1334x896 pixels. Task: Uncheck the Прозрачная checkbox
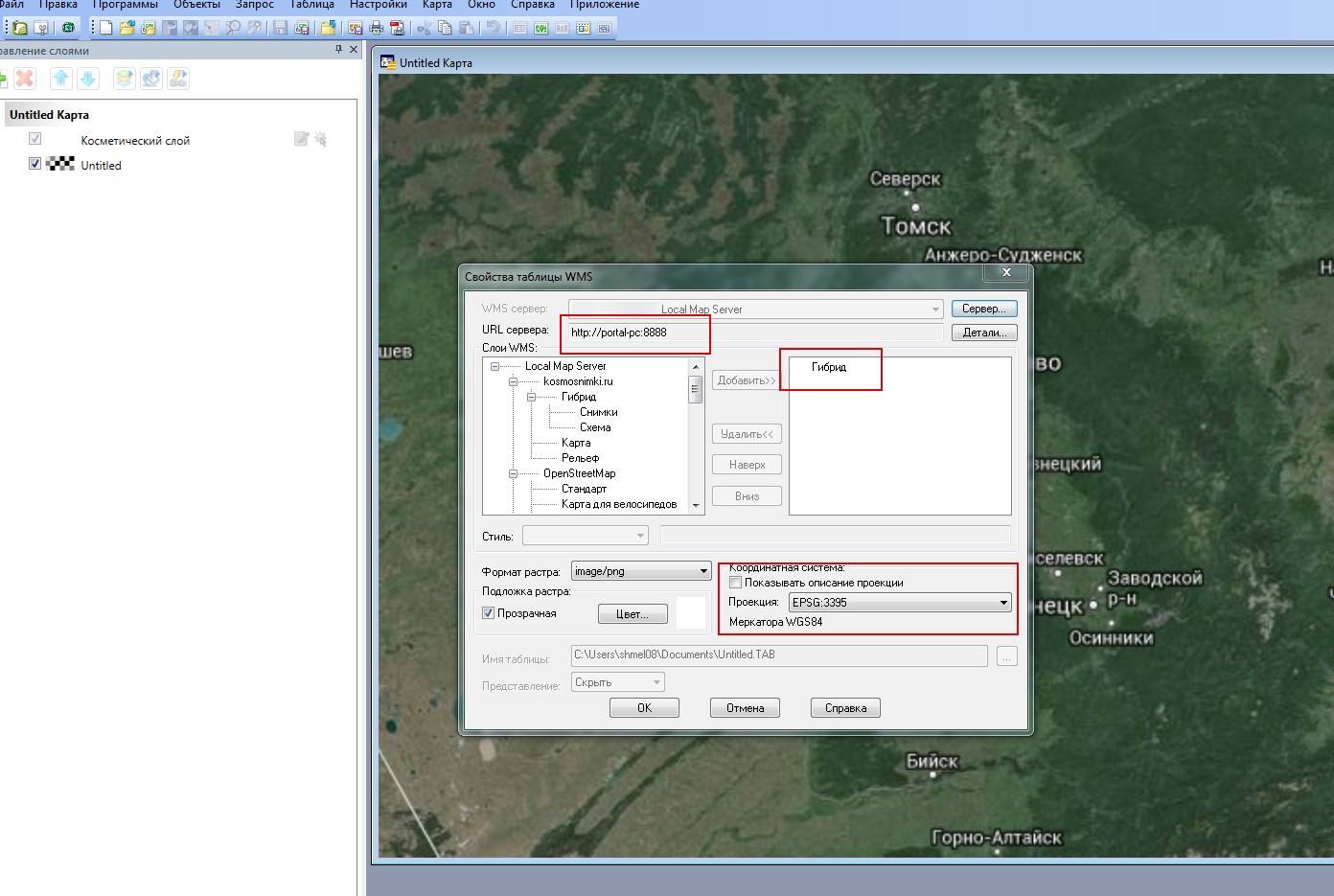pos(488,613)
